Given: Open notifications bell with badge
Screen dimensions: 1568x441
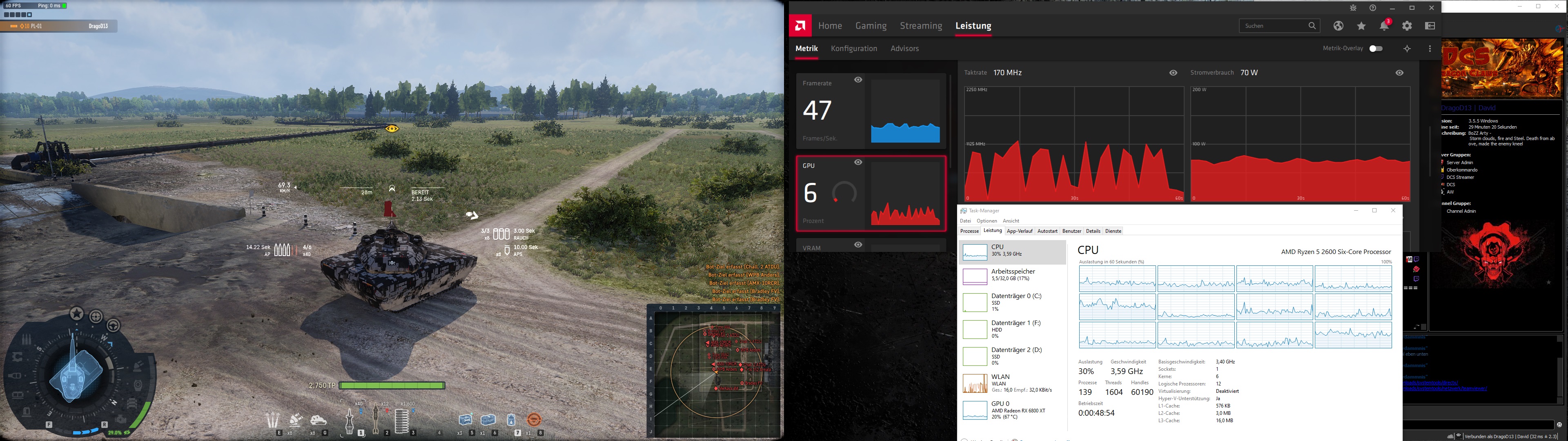Looking at the screenshot, I should point(1384,26).
